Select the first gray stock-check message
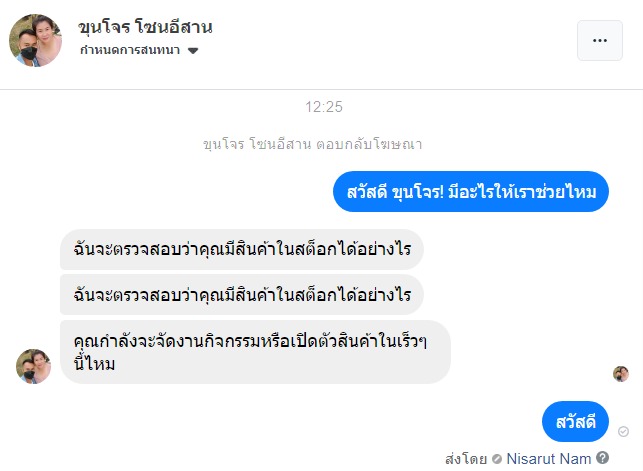The width and height of the screenshot is (643, 471). click(242, 249)
